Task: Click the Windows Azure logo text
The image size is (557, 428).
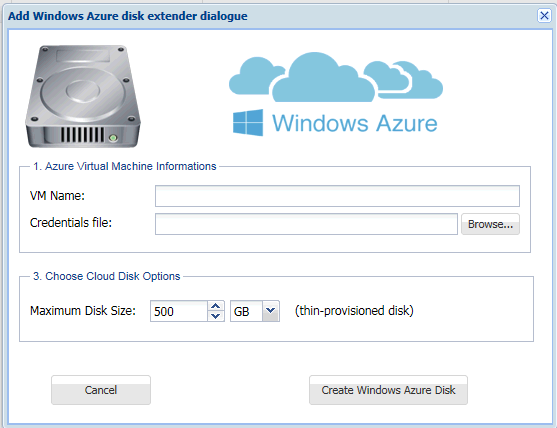Action: pyautogui.click(x=355, y=123)
